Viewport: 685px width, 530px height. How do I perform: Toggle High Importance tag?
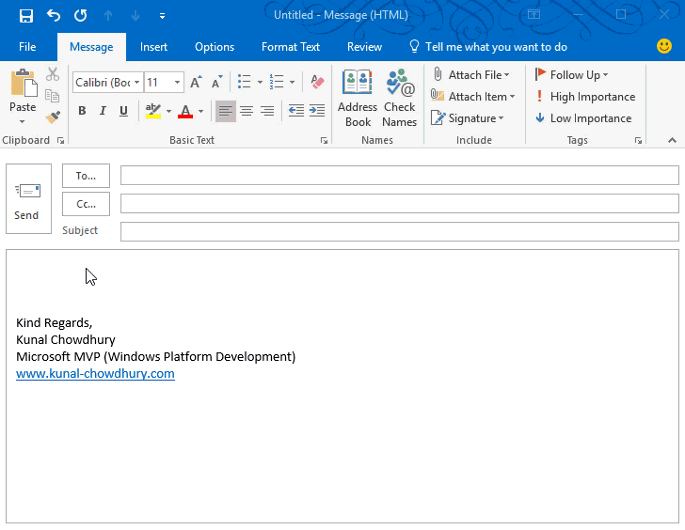585,96
